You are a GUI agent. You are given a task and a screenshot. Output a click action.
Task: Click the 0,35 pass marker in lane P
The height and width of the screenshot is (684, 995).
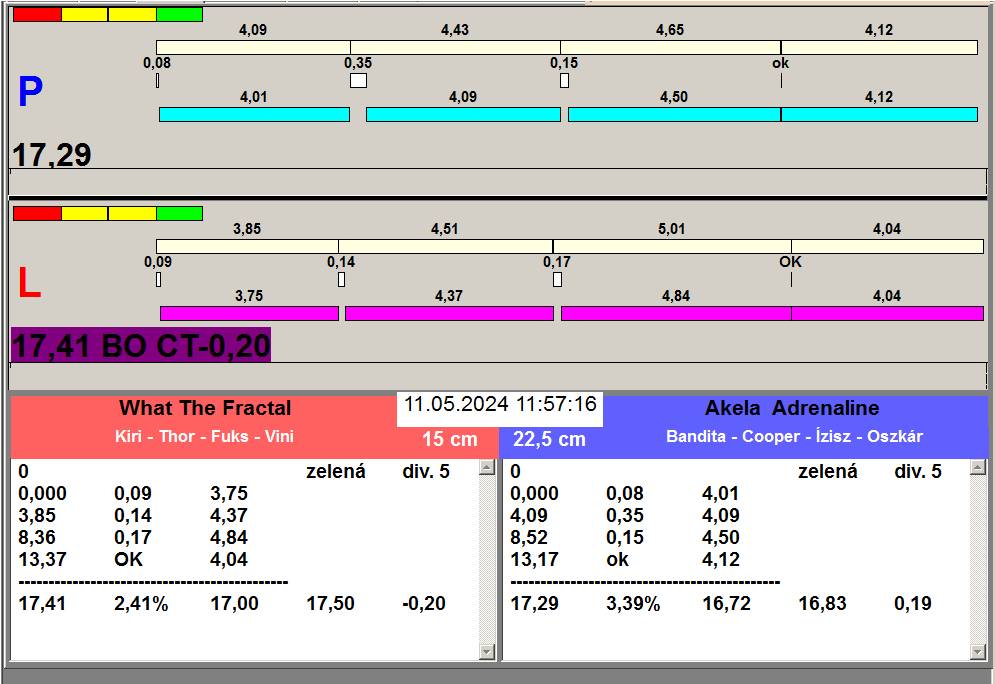coord(359,81)
